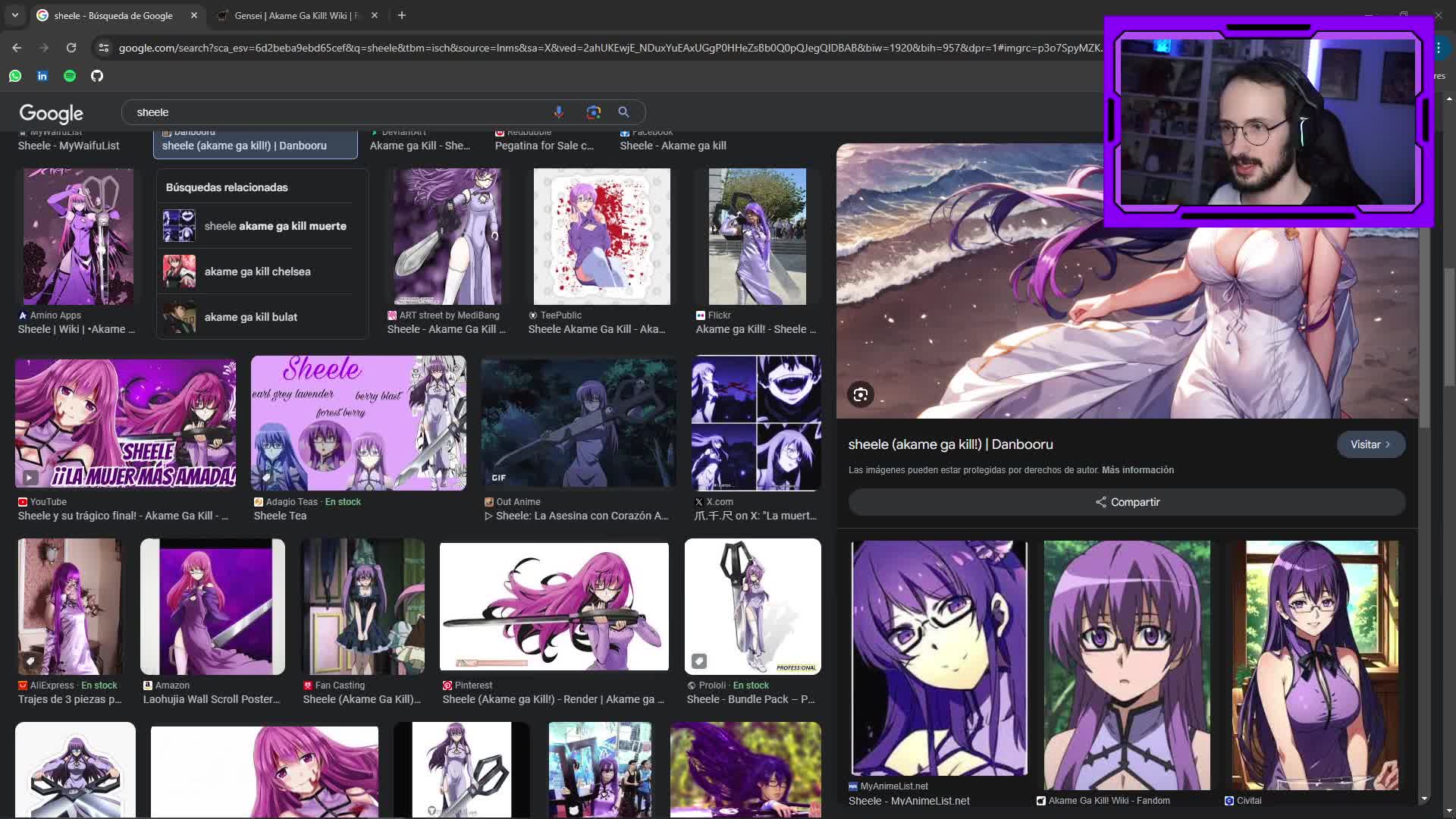This screenshot has width=1456, height=819.
Task: Open the Spotify bookmark
Action: click(70, 76)
